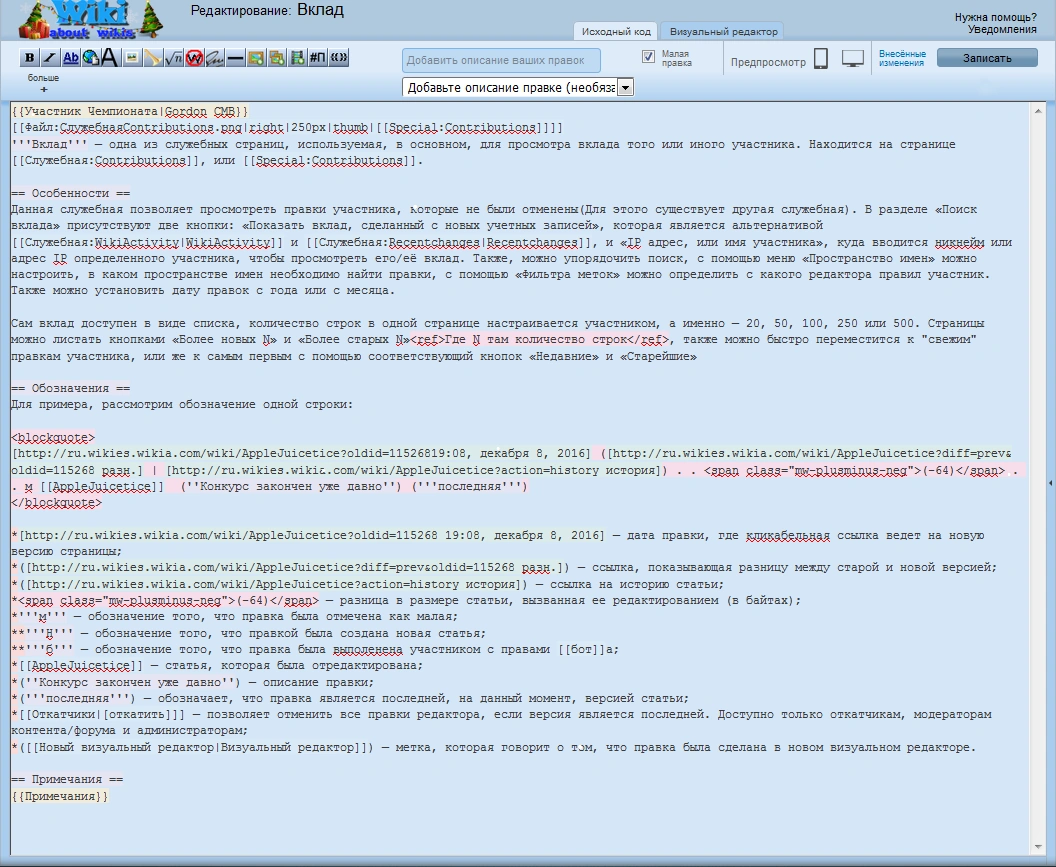Insert internal link with the Ab icon
The width and height of the screenshot is (1056, 867).
point(71,58)
